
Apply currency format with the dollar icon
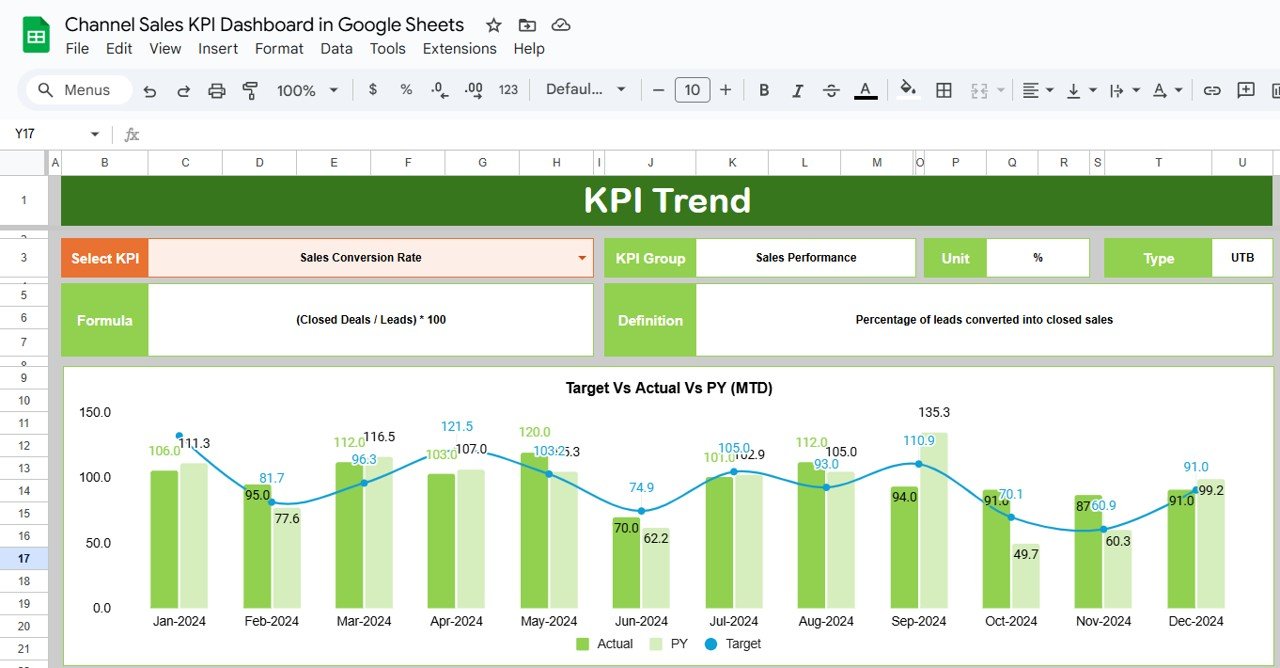373,90
